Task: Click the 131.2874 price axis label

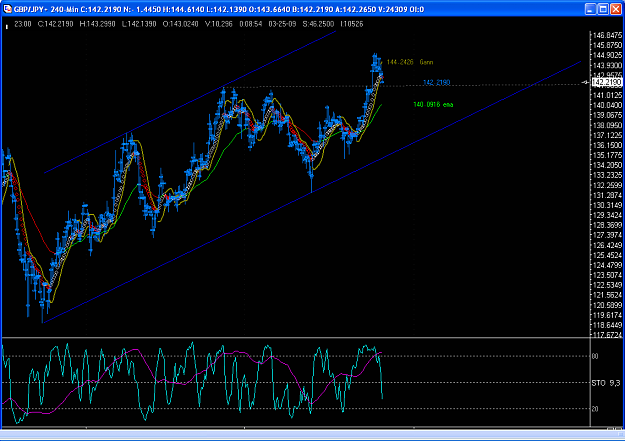Action: click(607, 195)
